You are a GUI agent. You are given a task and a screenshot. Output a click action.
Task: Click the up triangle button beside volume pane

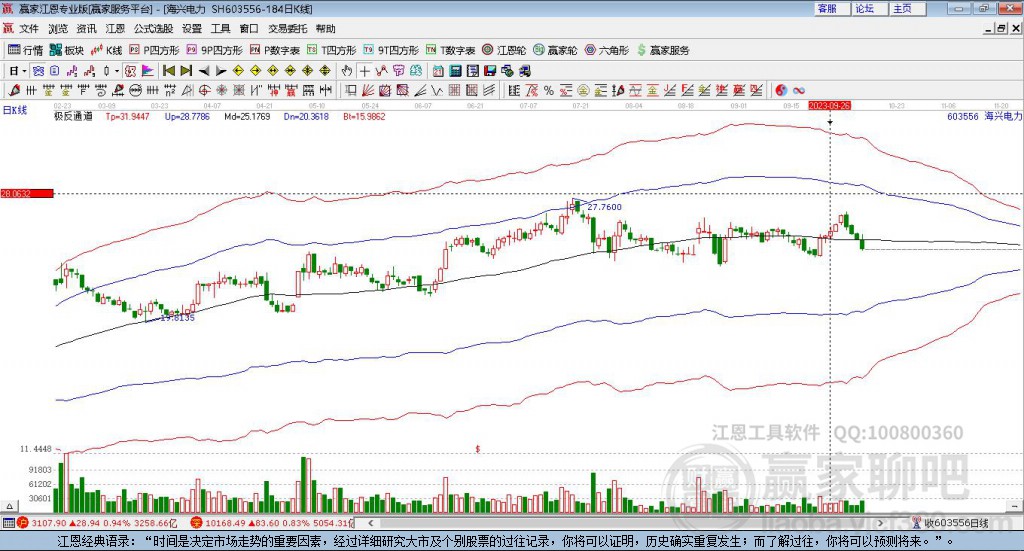(x=9, y=506)
